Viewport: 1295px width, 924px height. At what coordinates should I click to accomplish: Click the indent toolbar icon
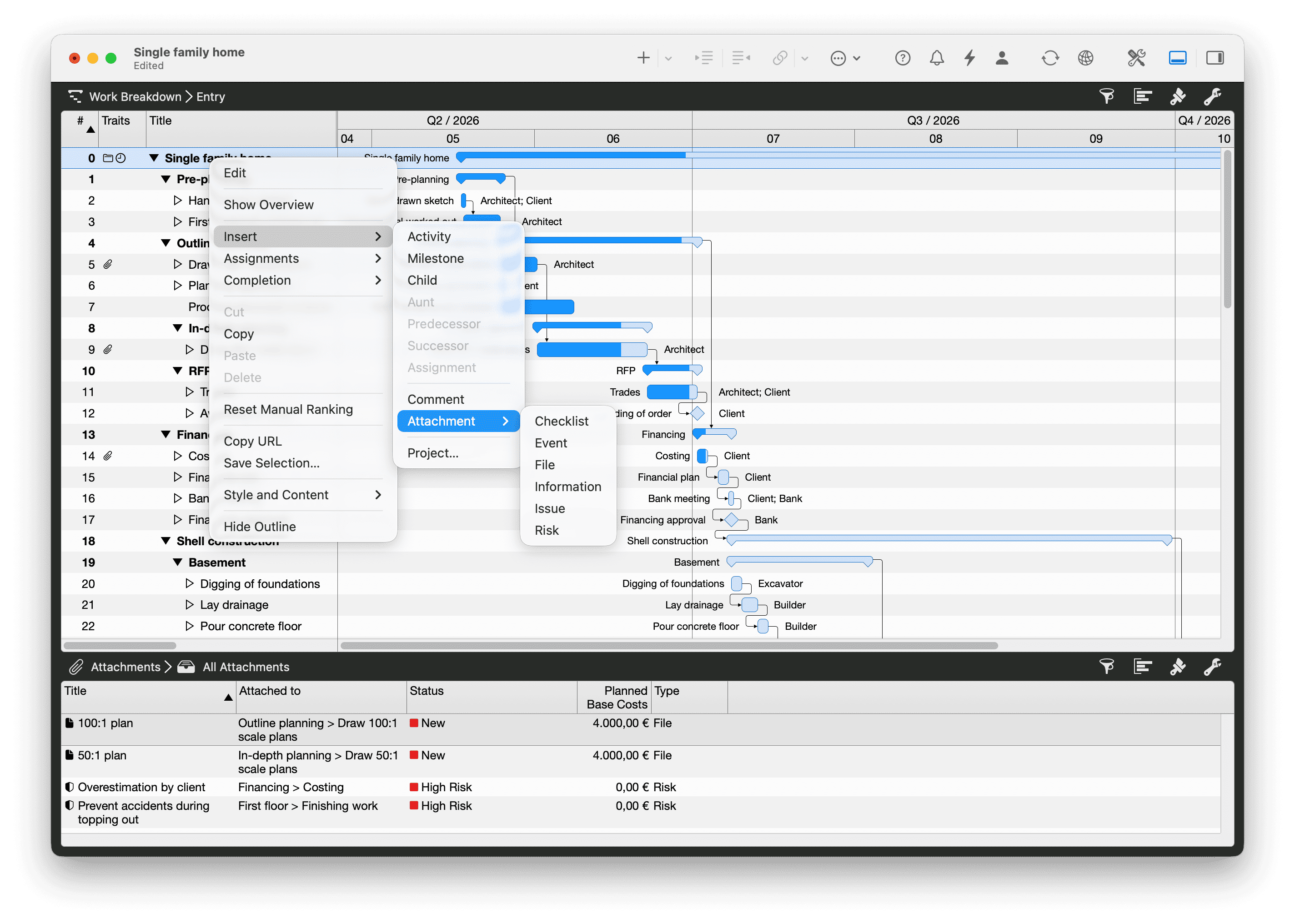click(x=704, y=58)
